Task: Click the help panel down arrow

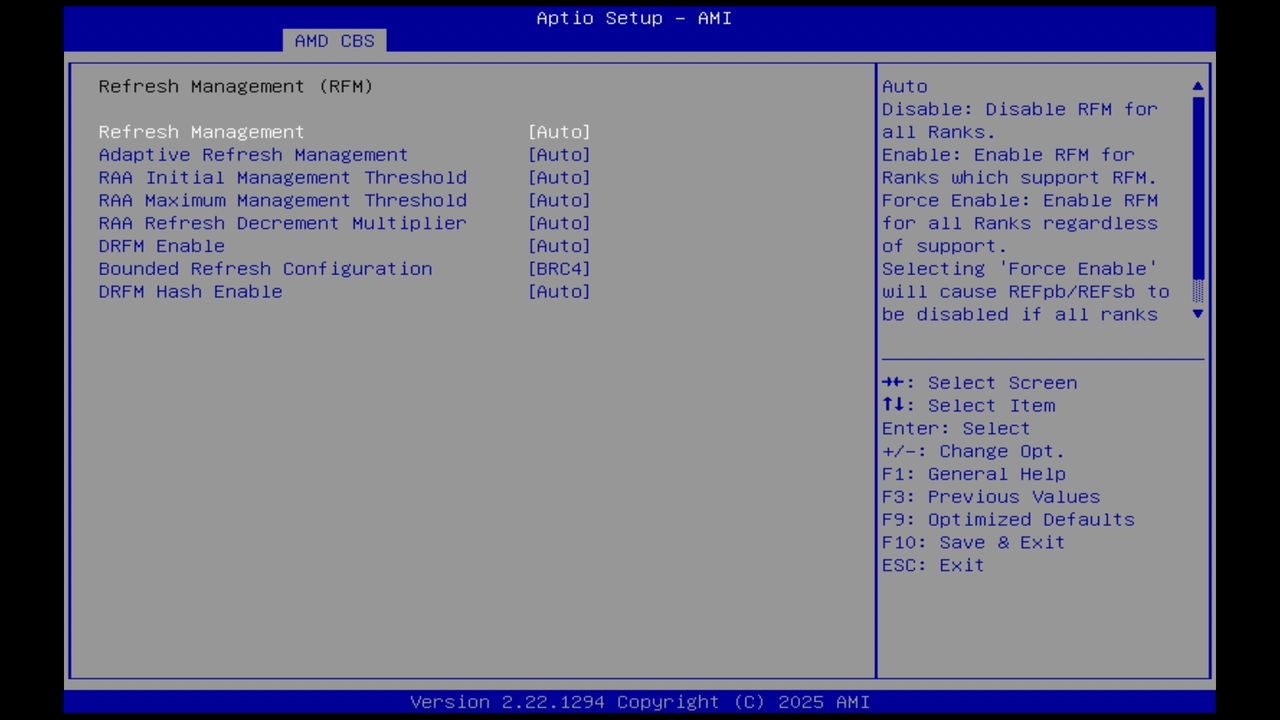Action: [1197, 314]
